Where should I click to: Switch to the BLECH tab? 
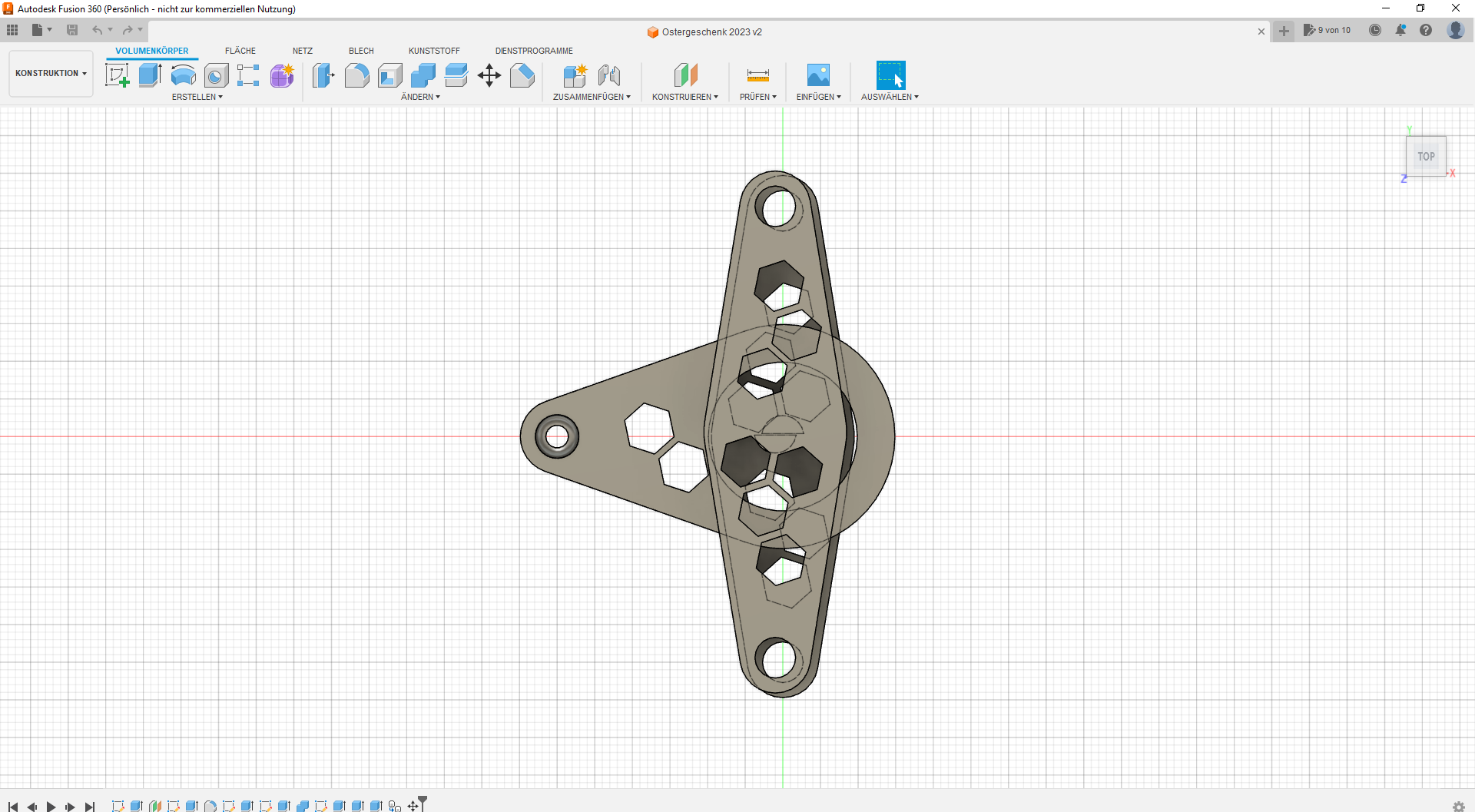click(x=361, y=51)
